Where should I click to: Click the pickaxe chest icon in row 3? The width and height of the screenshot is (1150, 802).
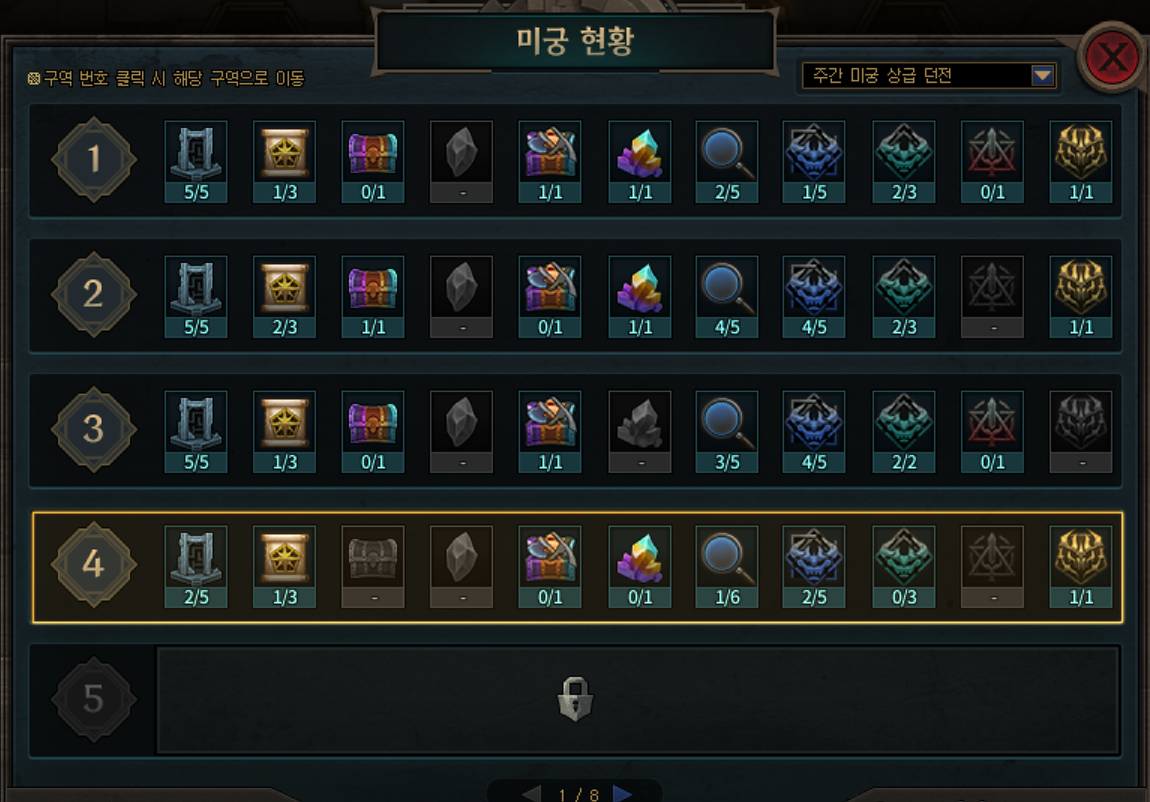click(x=550, y=431)
